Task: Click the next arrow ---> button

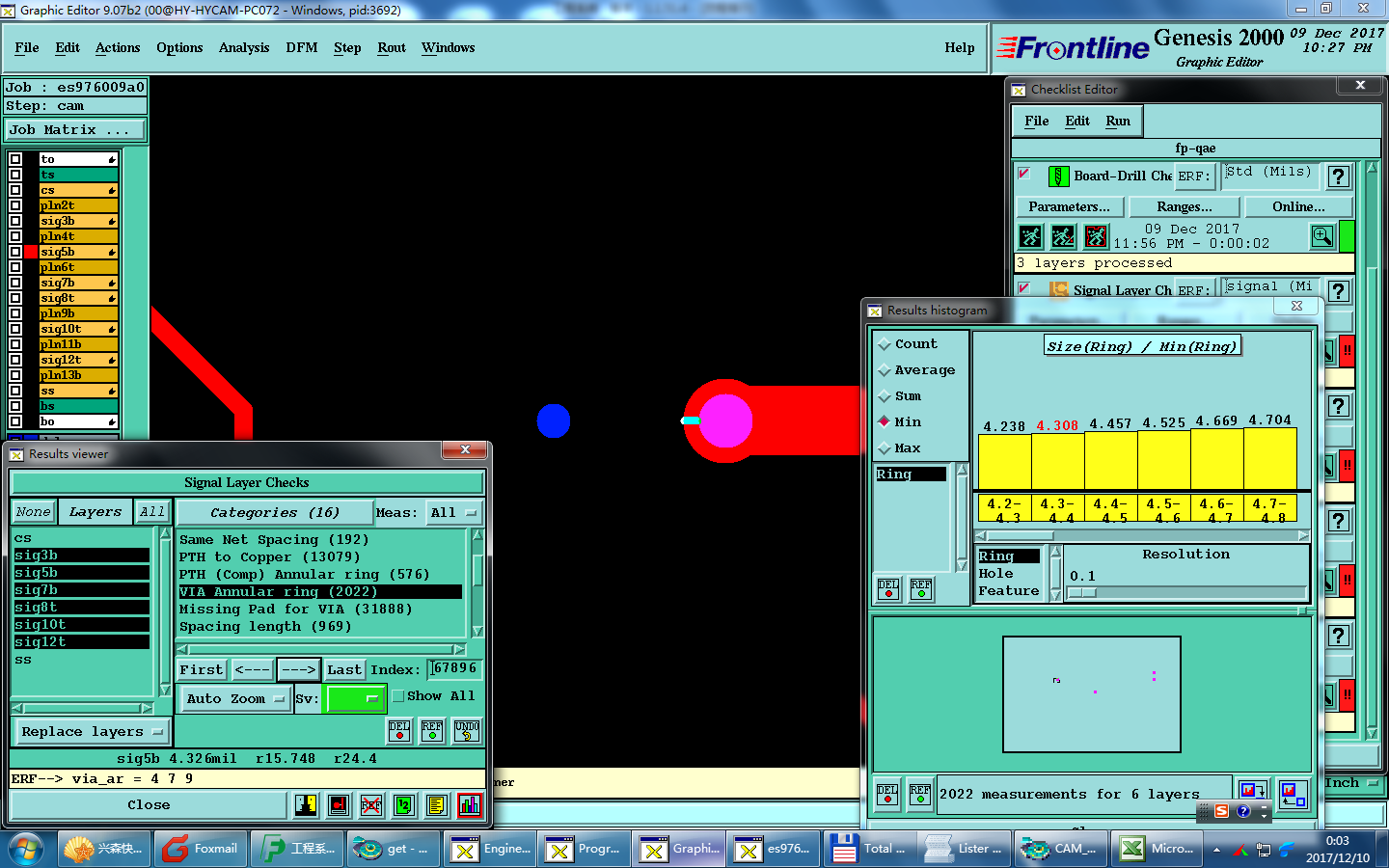Action: click(299, 669)
